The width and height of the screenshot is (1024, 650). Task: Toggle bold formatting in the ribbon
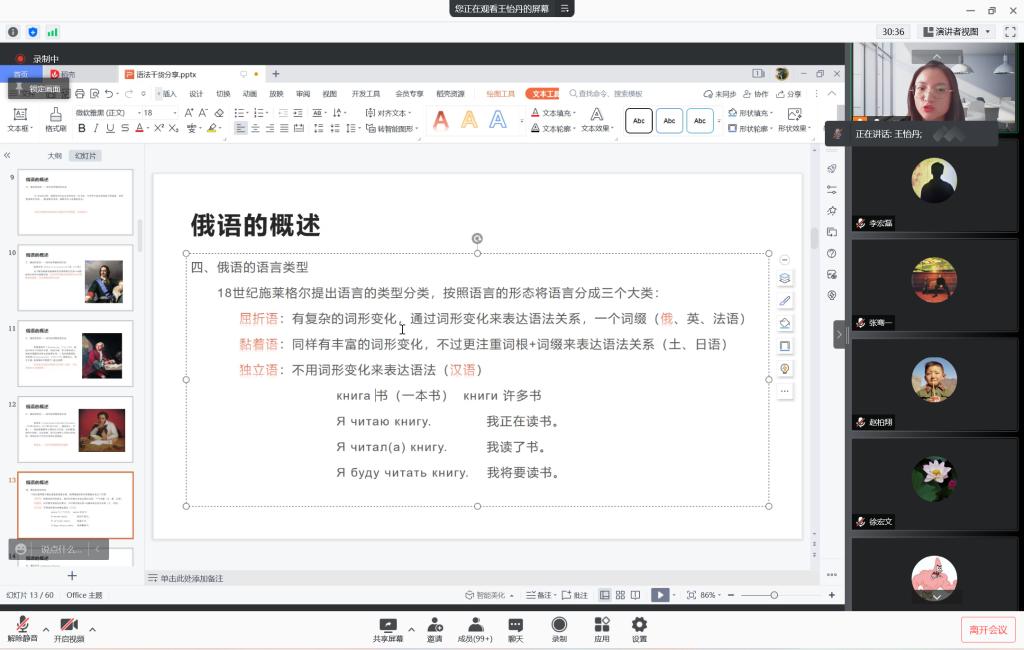click(x=82, y=128)
